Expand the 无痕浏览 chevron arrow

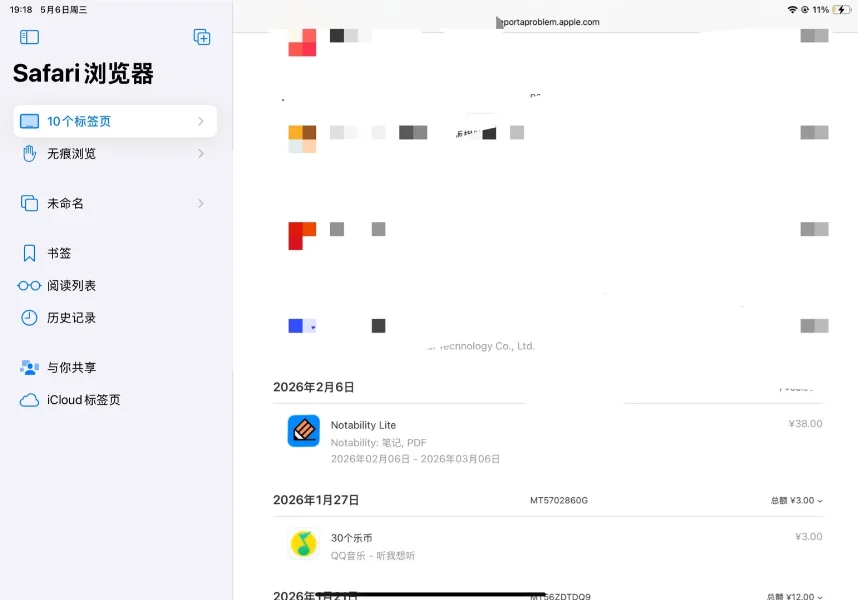pyautogui.click(x=201, y=154)
